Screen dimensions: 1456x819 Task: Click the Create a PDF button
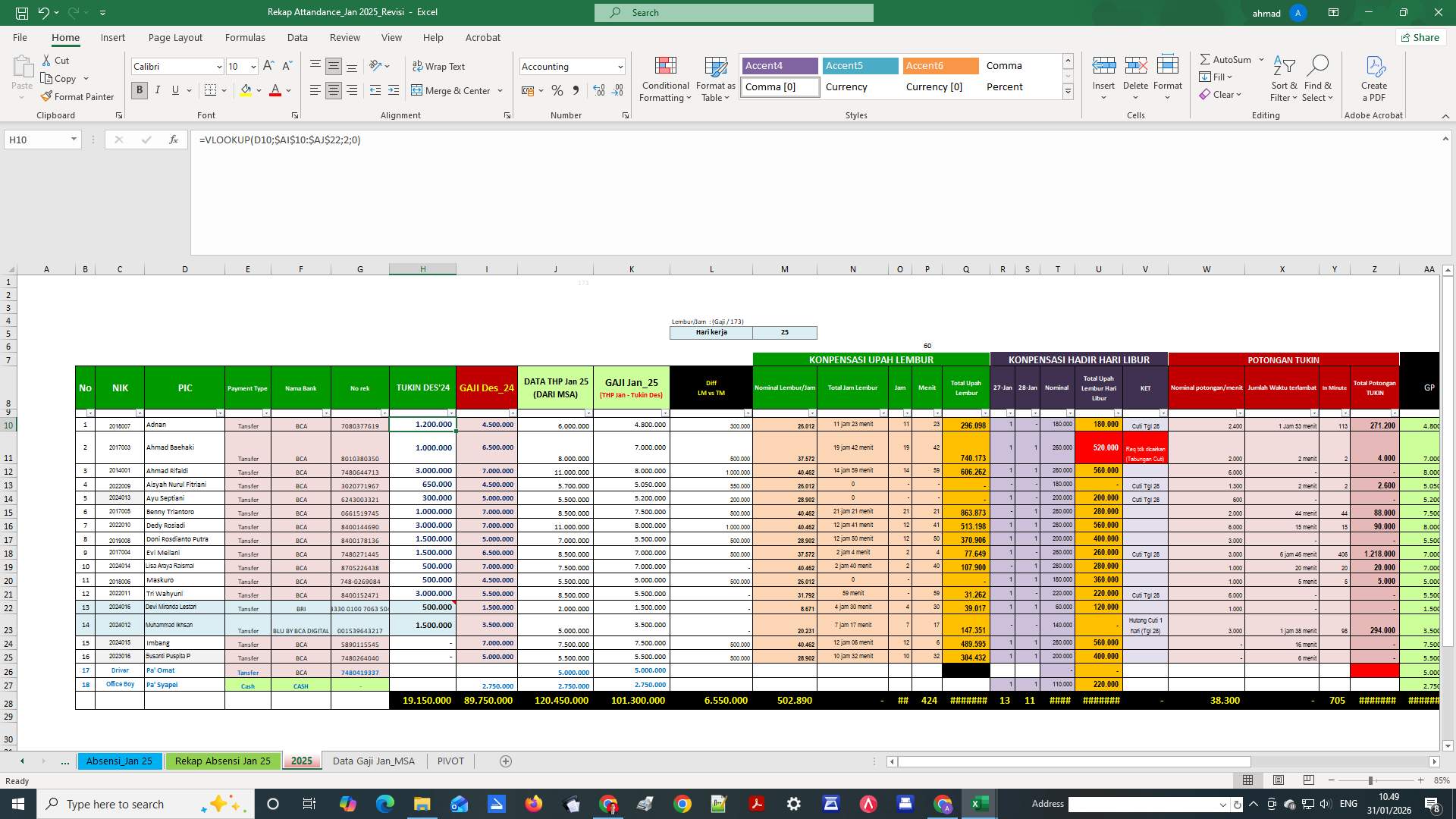tap(1373, 79)
